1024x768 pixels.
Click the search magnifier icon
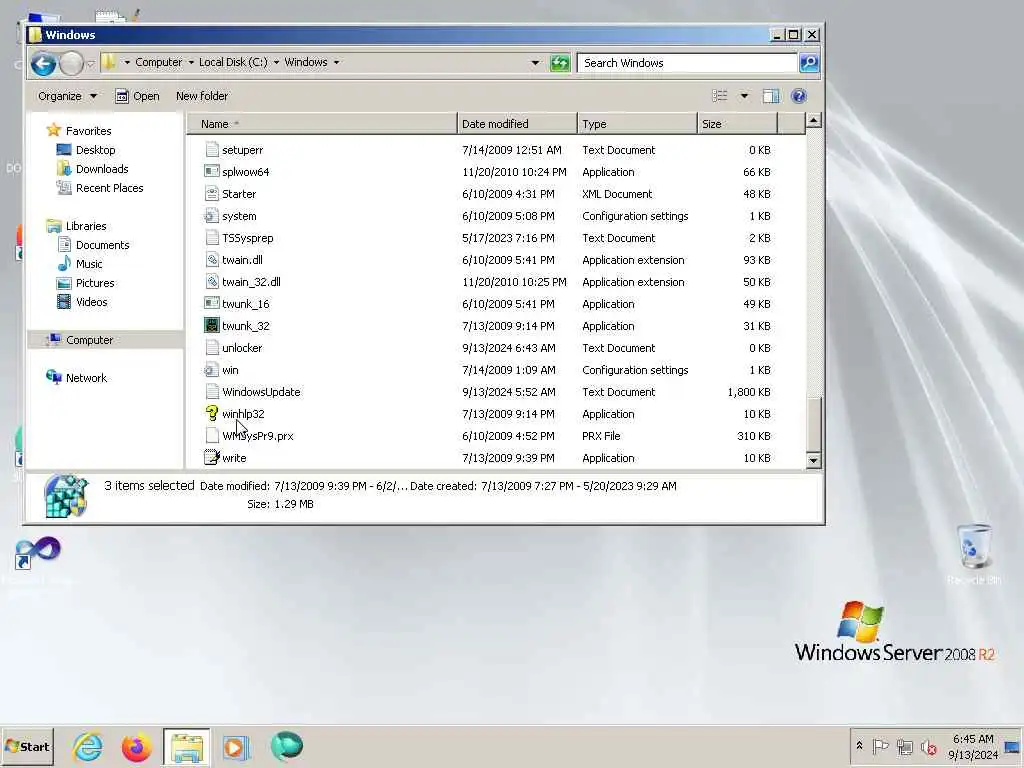pyautogui.click(x=808, y=63)
